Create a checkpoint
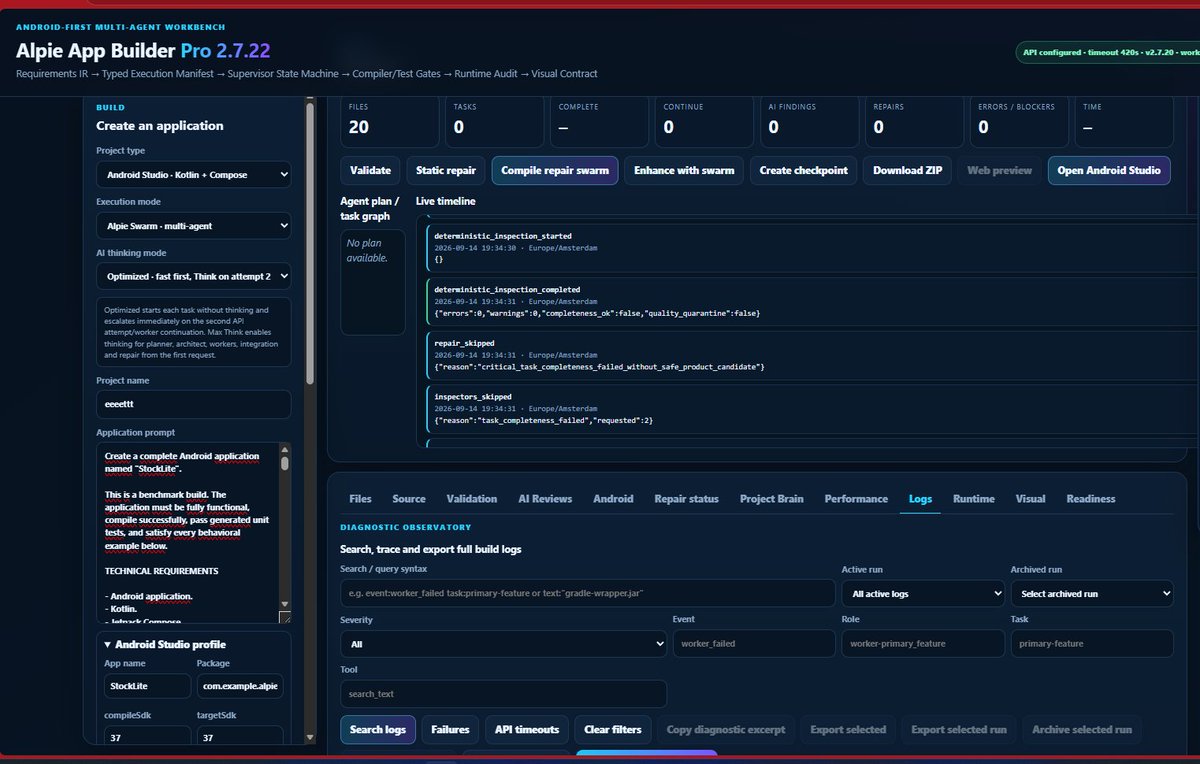This screenshot has width=1200, height=764. [x=803, y=170]
